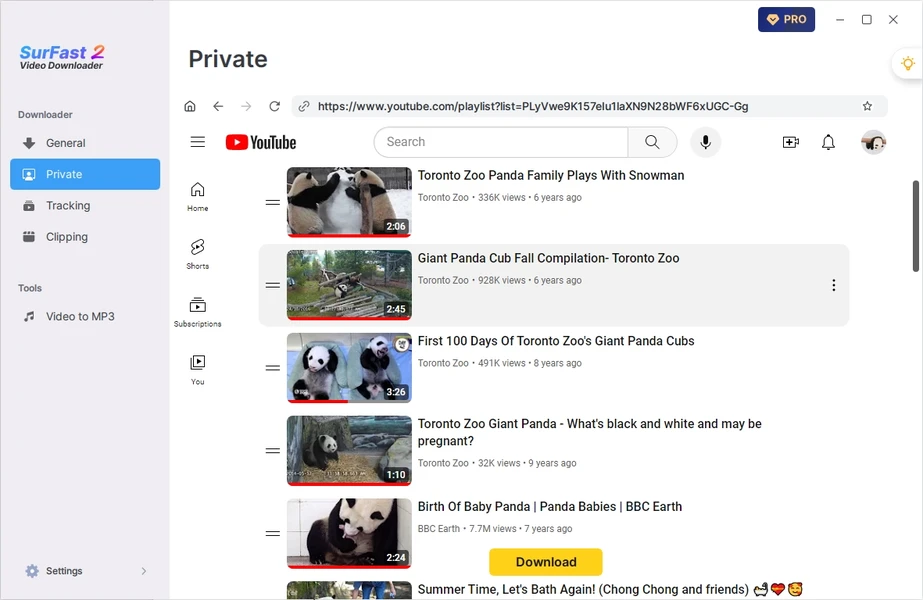Open YouTube notifications bell
Image resolution: width=923 pixels, height=600 pixels.
[x=828, y=142]
